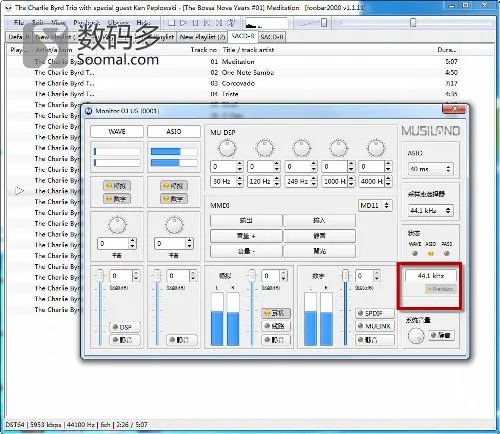Viewport: 500px width, 434px height.
Task: Open the File menu in foobar2000
Action: point(19,23)
